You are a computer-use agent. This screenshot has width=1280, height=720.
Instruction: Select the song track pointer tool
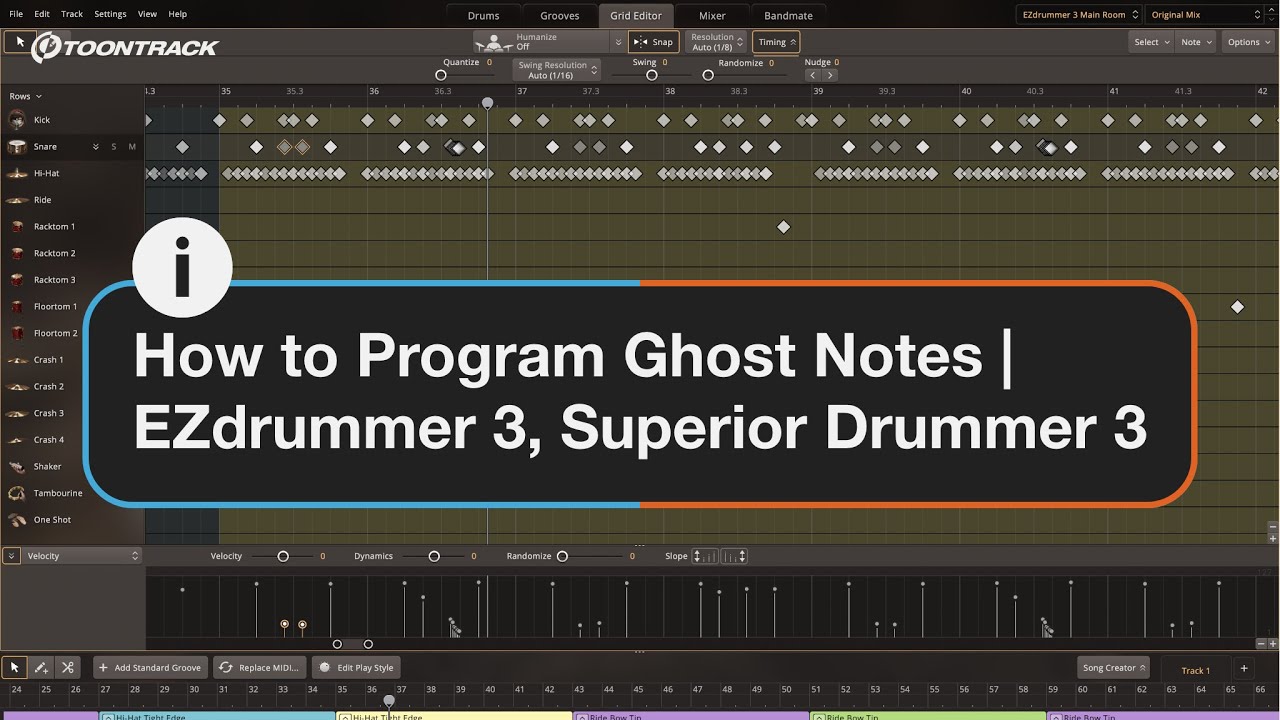click(x=15, y=667)
